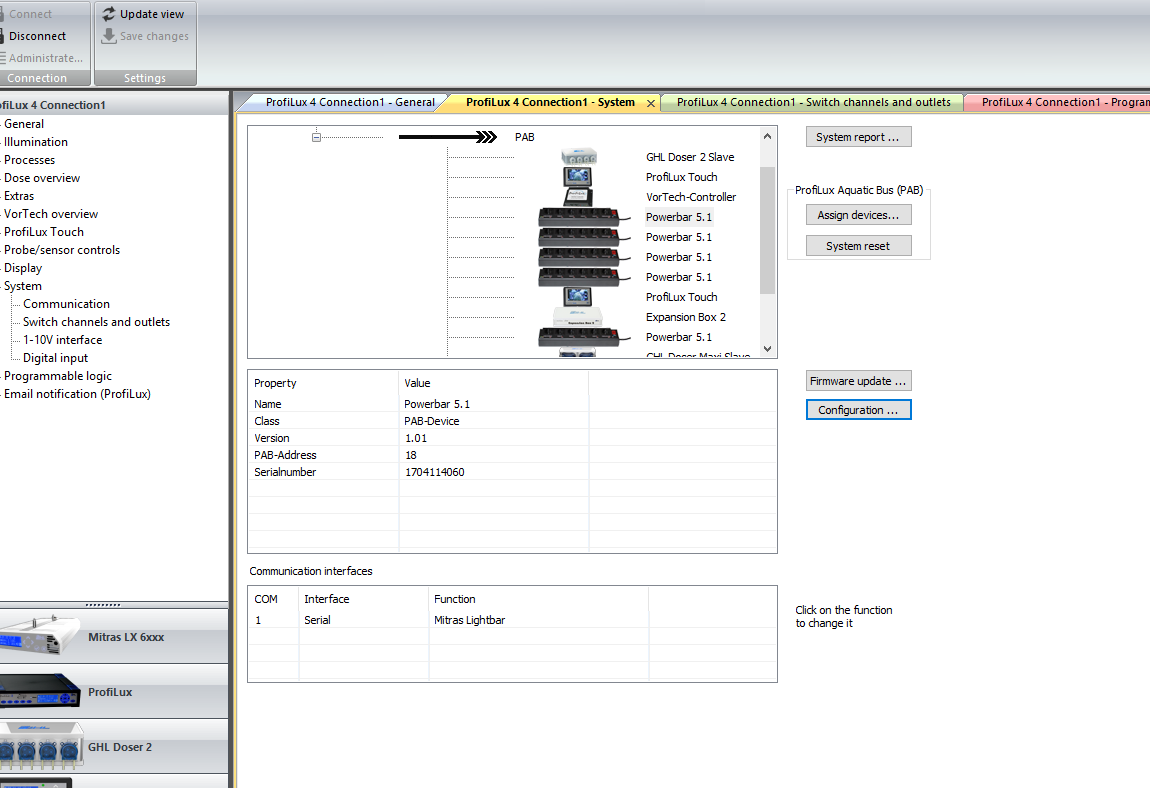Click the first ProfiLux Touch device icon
This screenshot has height=788, width=1150.
(578, 177)
